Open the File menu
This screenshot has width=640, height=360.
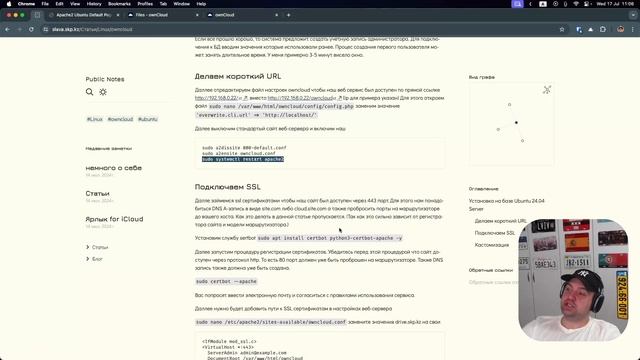(x=45, y=4)
